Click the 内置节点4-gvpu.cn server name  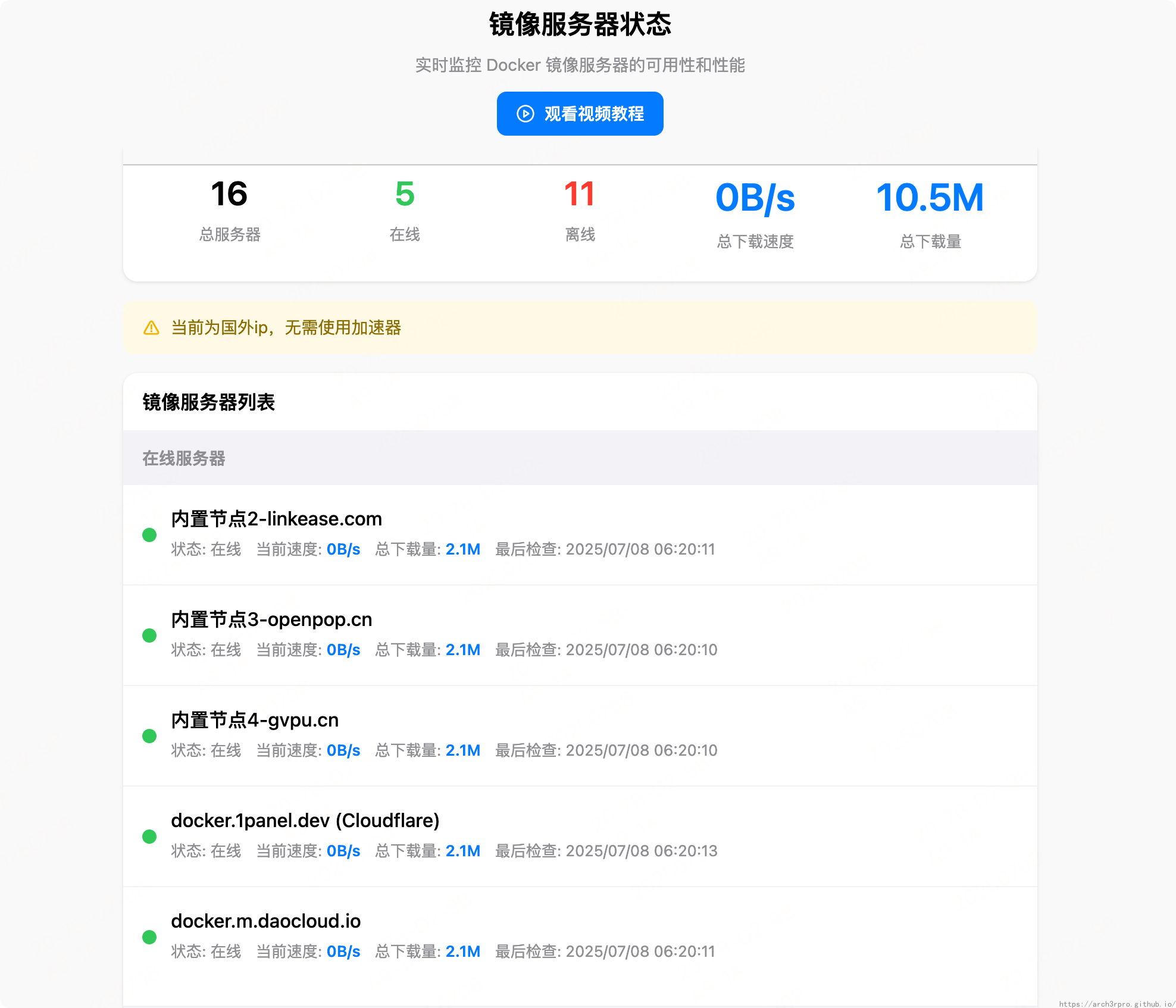point(255,720)
